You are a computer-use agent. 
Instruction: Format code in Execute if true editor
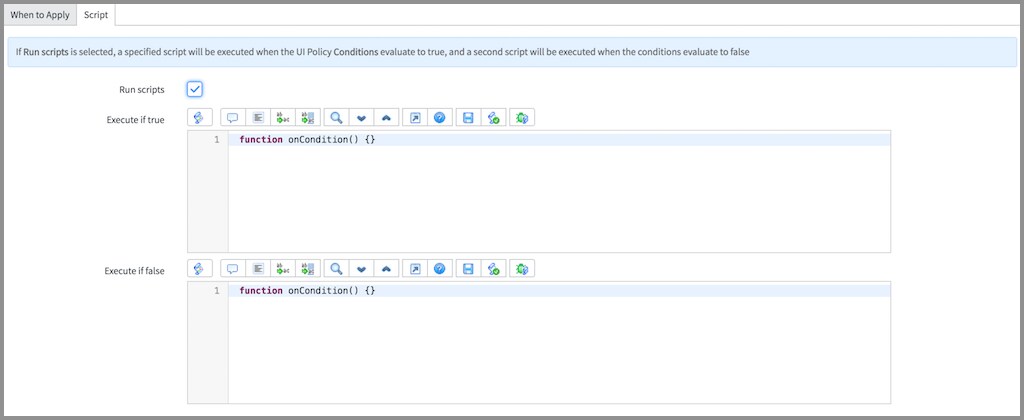(258, 118)
